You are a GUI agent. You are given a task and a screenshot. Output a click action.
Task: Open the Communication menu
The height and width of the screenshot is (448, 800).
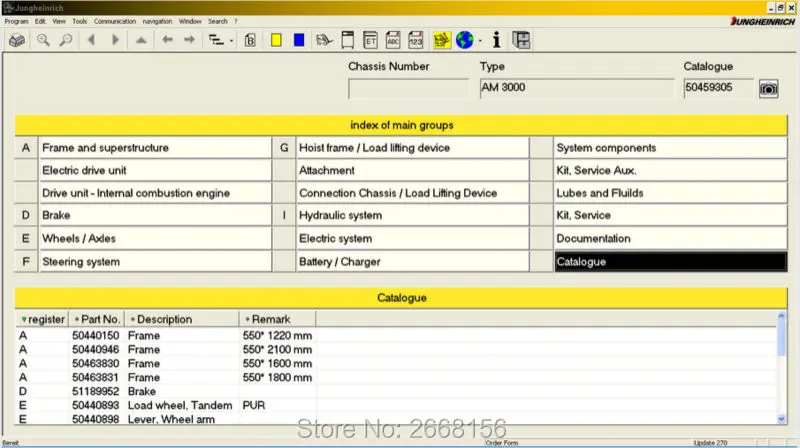115,21
